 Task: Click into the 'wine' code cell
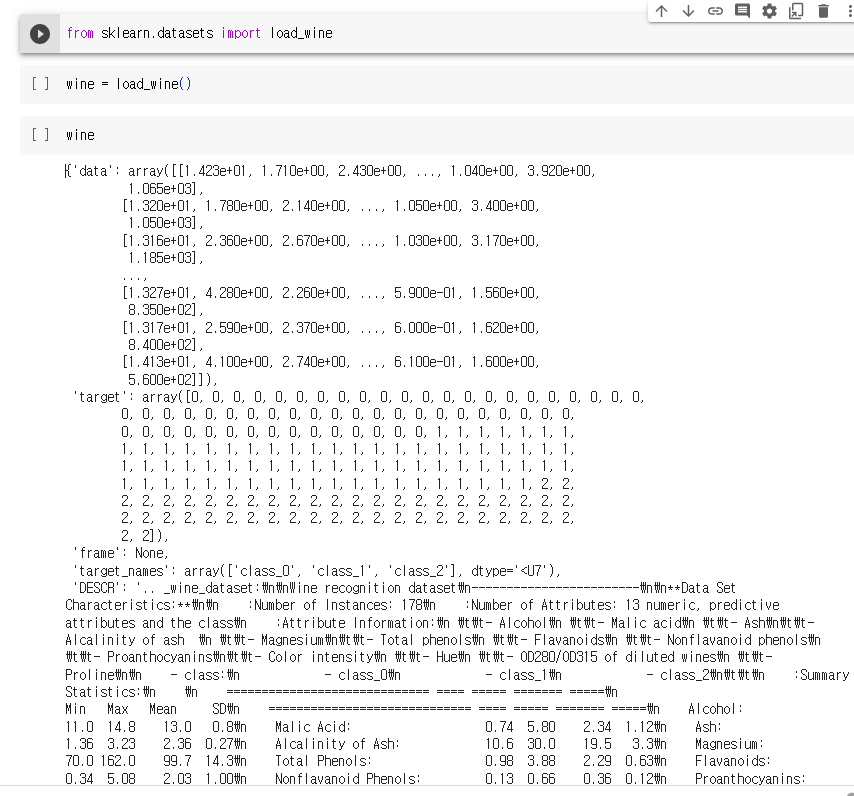80,135
